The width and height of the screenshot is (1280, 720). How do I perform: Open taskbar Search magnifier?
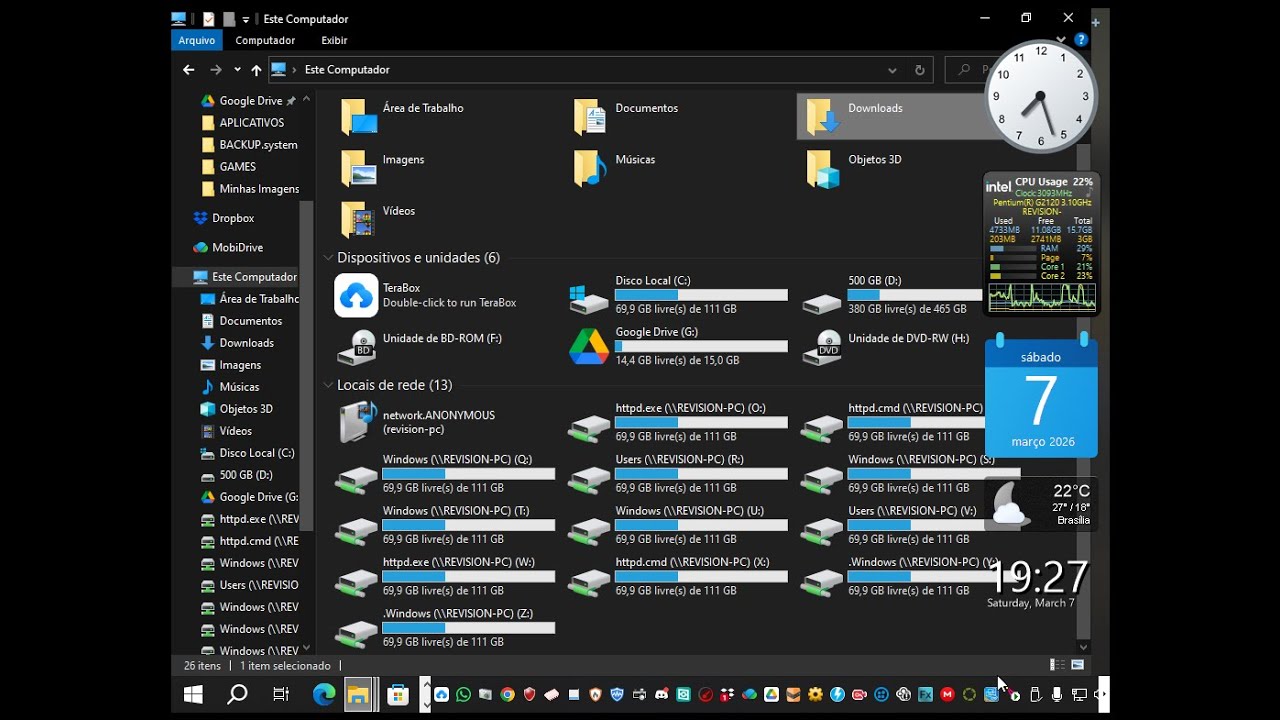[x=237, y=694]
